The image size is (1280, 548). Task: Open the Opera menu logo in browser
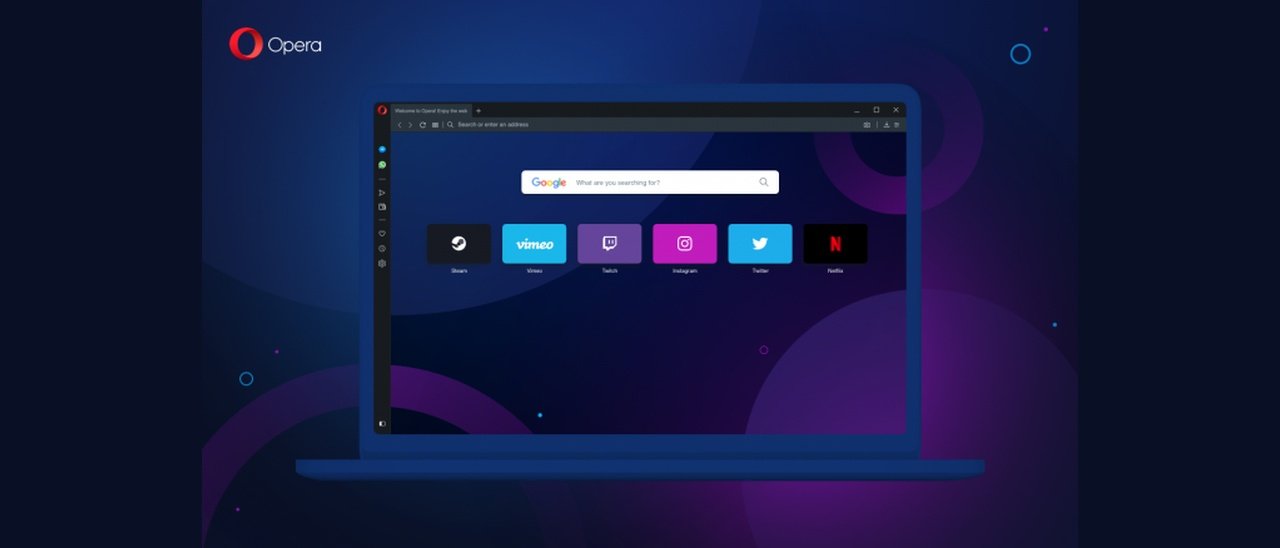click(382, 110)
